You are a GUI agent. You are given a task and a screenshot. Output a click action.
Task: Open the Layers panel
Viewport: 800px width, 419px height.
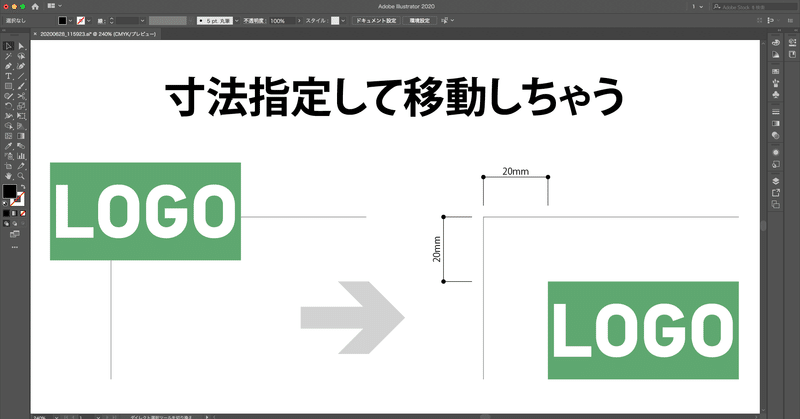(776, 181)
